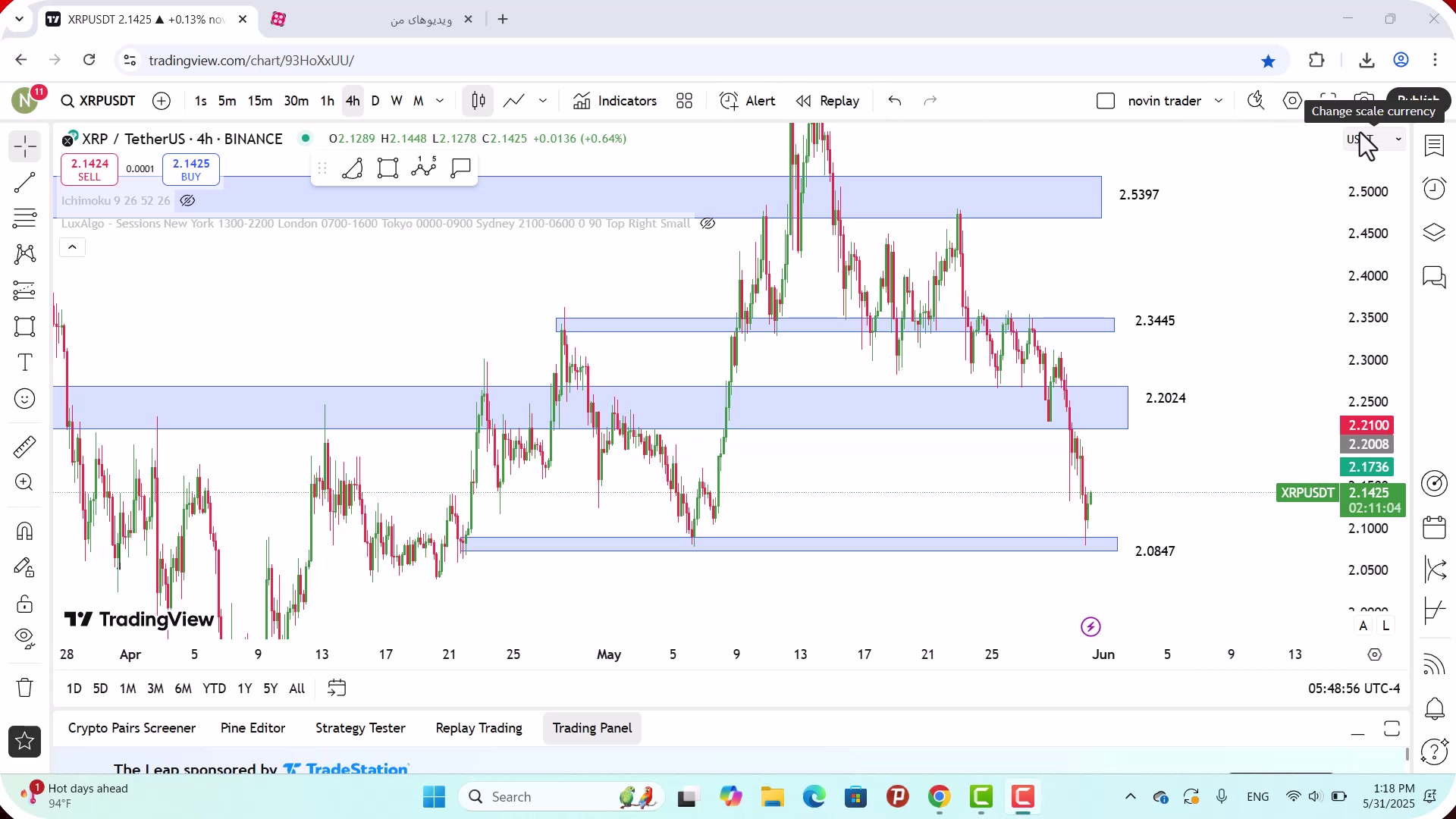This screenshot has height=819, width=1456.
Task: Set chart range to 1M
Action: tap(127, 689)
